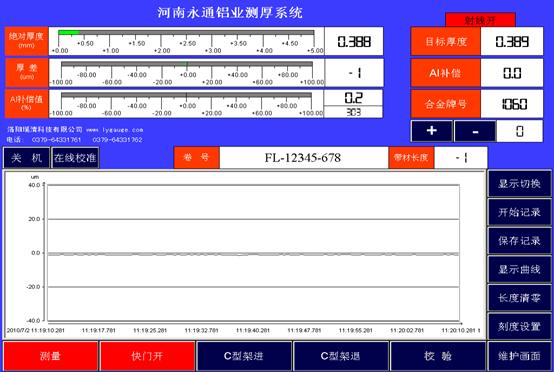Click the chart y-axis label -40.0
Screen dimensions: 554x372
pyautogui.click(x=34, y=321)
